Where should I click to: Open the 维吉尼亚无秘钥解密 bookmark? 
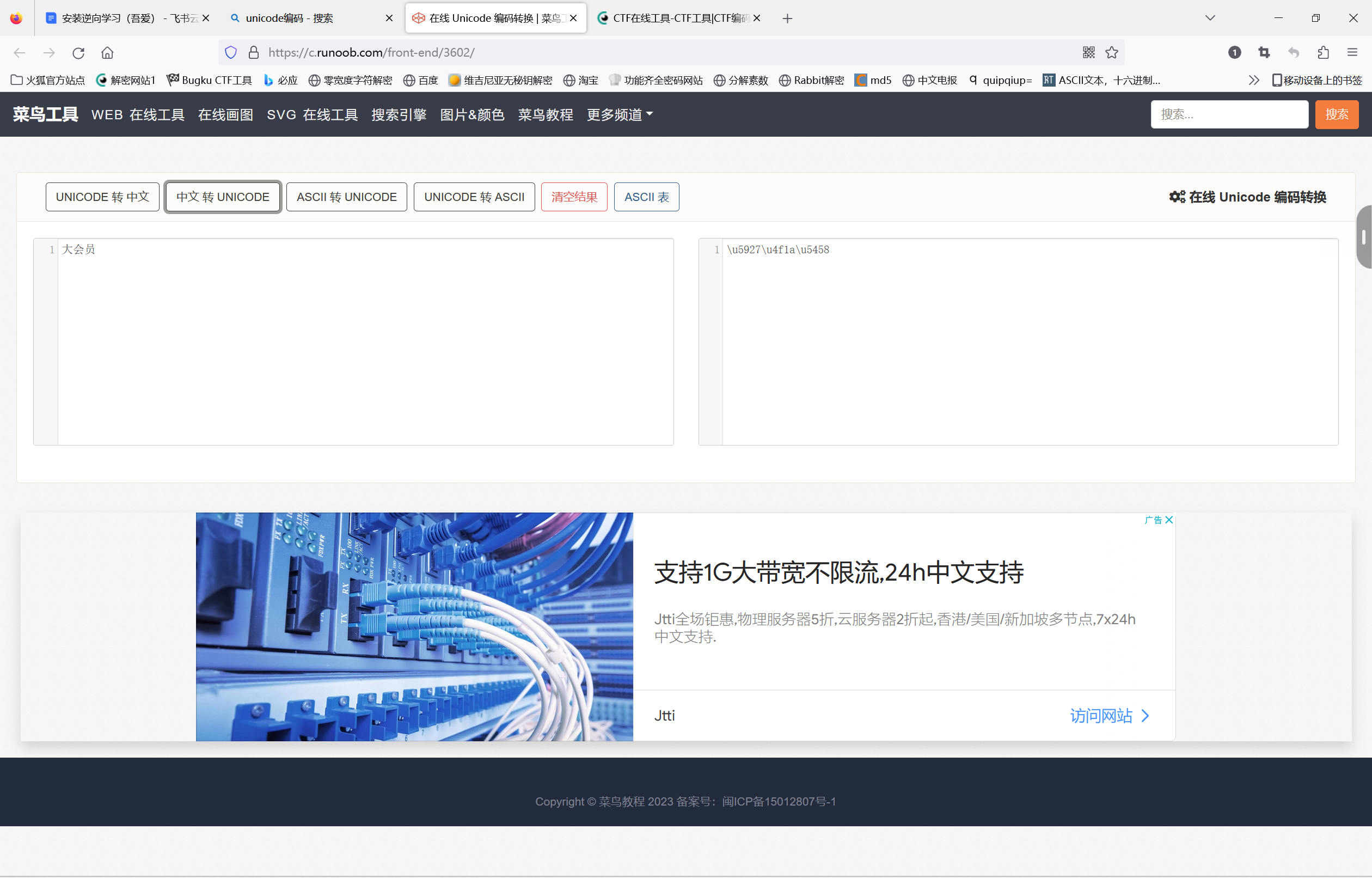pos(500,81)
